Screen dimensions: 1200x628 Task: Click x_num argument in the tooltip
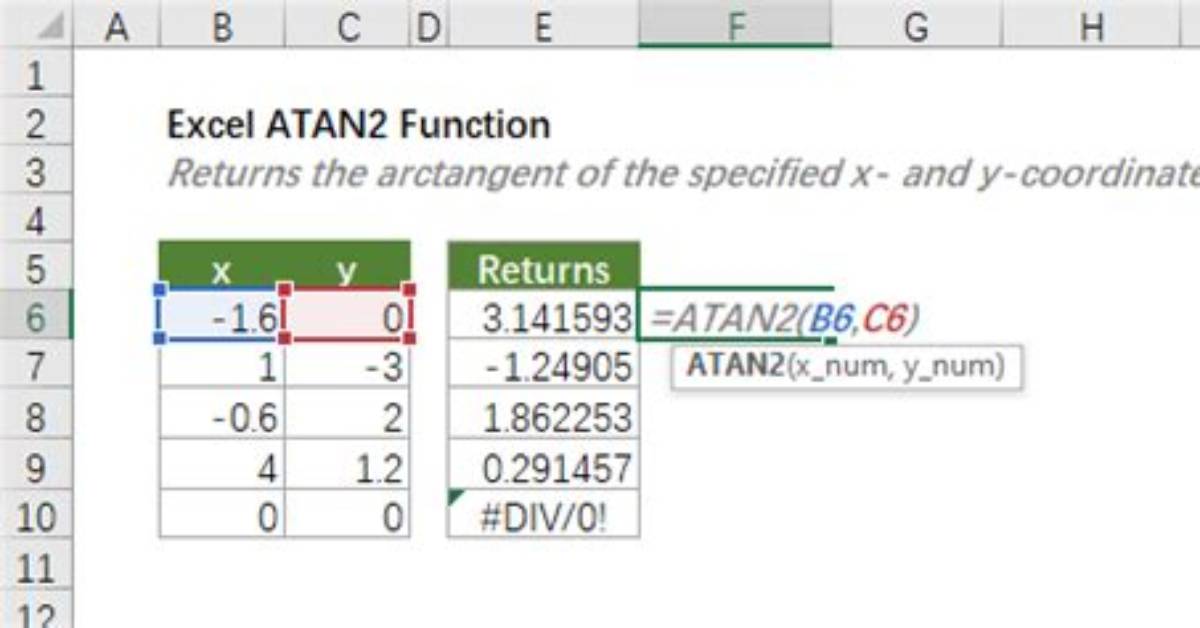[840, 367]
